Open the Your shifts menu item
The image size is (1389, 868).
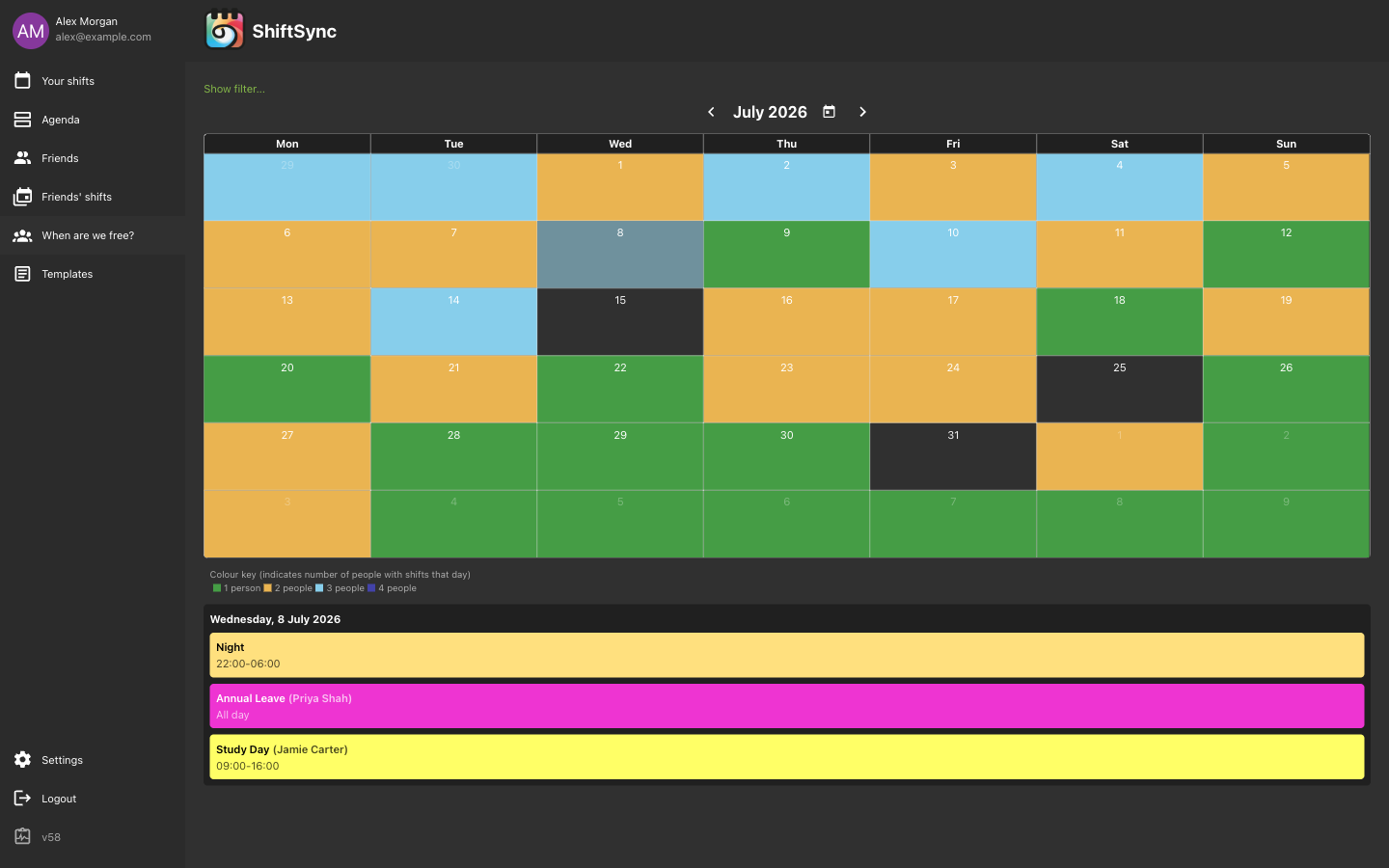pos(93,81)
